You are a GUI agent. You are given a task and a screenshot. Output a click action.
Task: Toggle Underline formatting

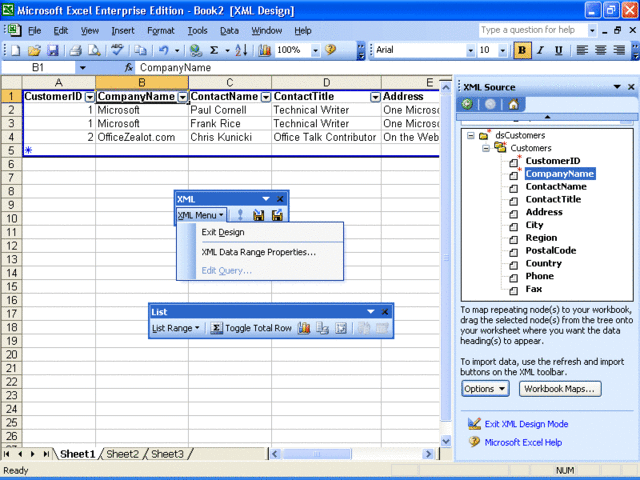pos(558,50)
